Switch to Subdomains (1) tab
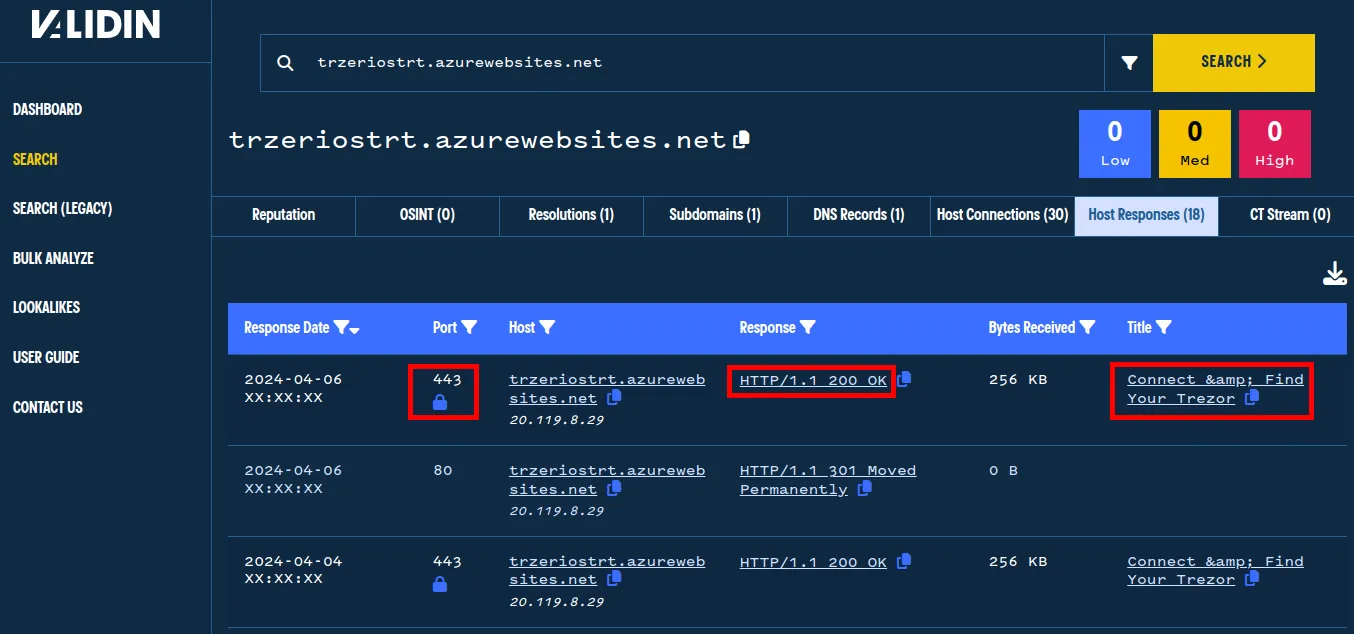This screenshot has height=634, width=1354. [715, 215]
